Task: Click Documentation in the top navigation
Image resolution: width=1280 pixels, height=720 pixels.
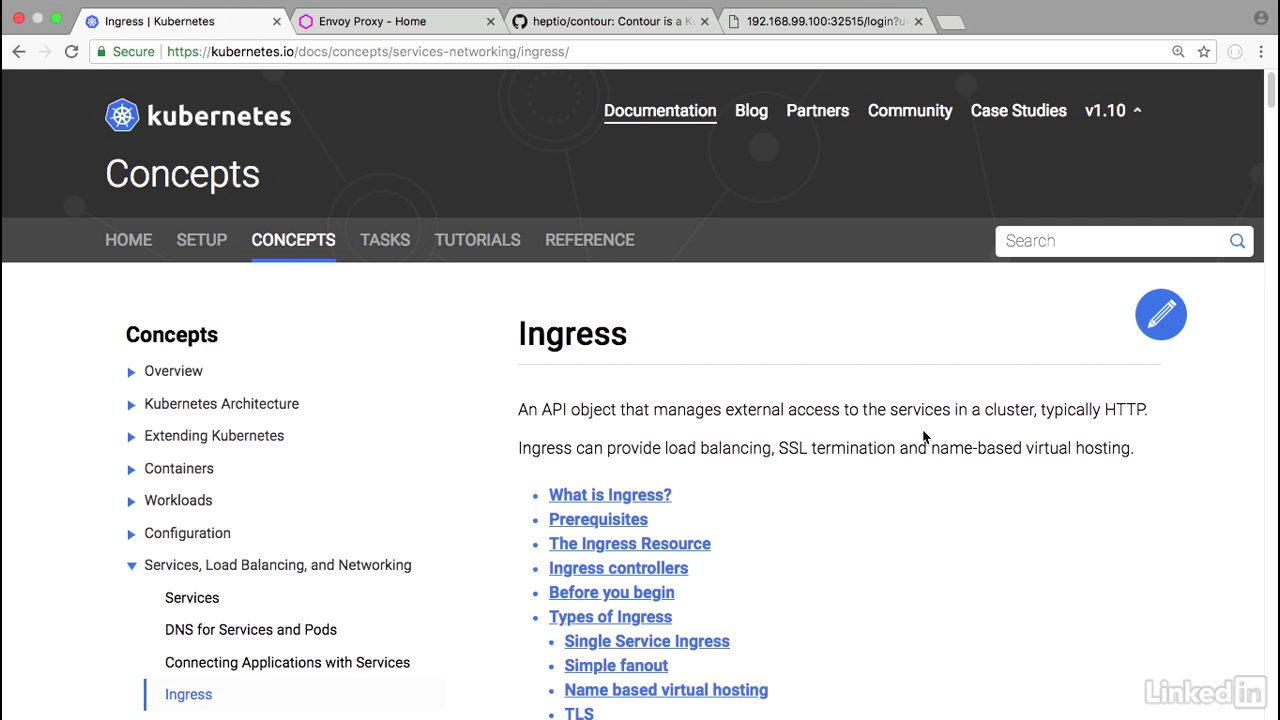Action: (660, 111)
